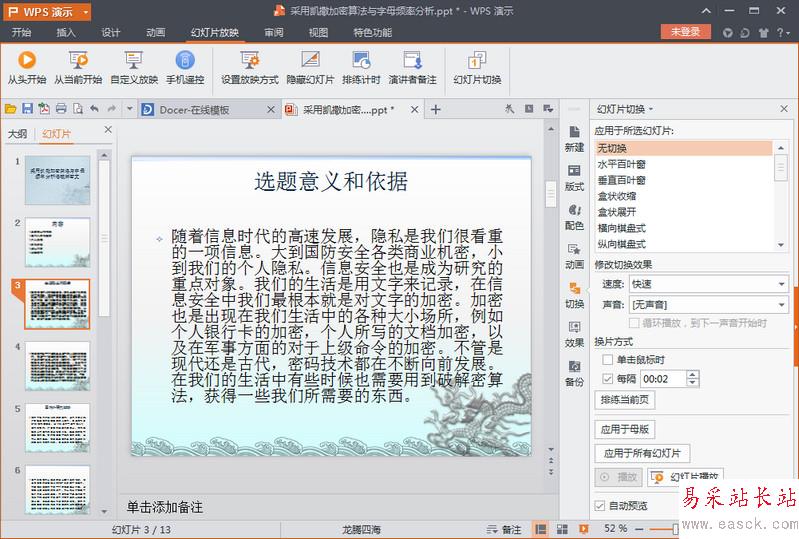
Task: Click 单击添加备注 notes field
Action: [x=165, y=507]
